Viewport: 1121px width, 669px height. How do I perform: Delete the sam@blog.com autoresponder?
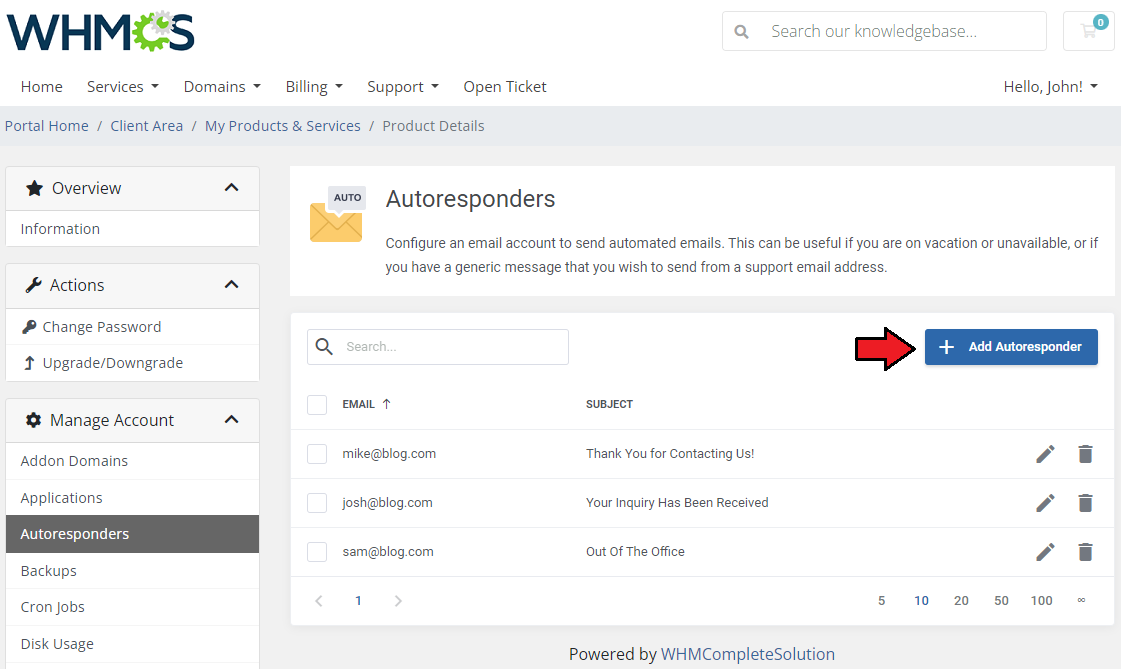pyautogui.click(x=1085, y=552)
